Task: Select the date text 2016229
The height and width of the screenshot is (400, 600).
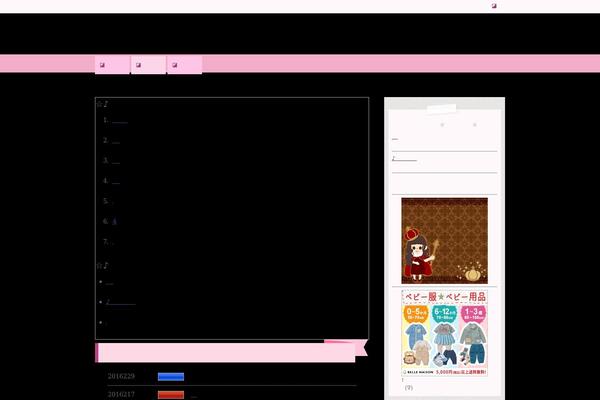Action: click(121, 376)
